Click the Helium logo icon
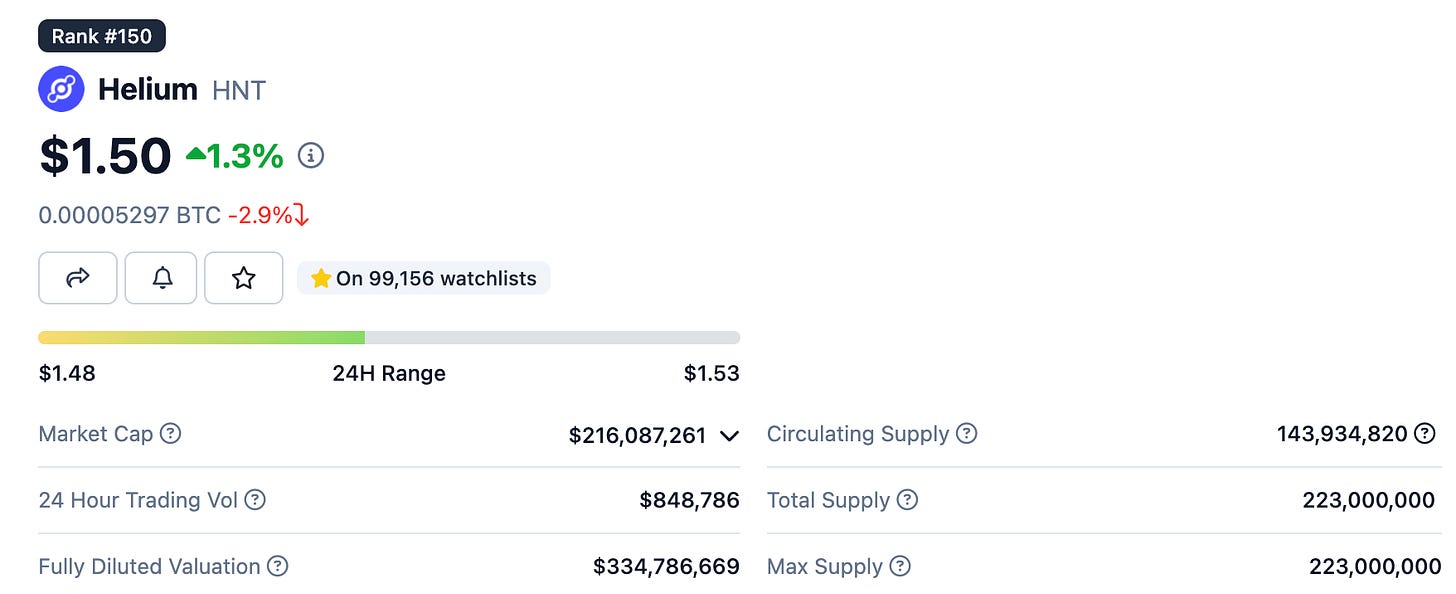The width and height of the screenshot is (1456, 594). [x=61, y=90]
